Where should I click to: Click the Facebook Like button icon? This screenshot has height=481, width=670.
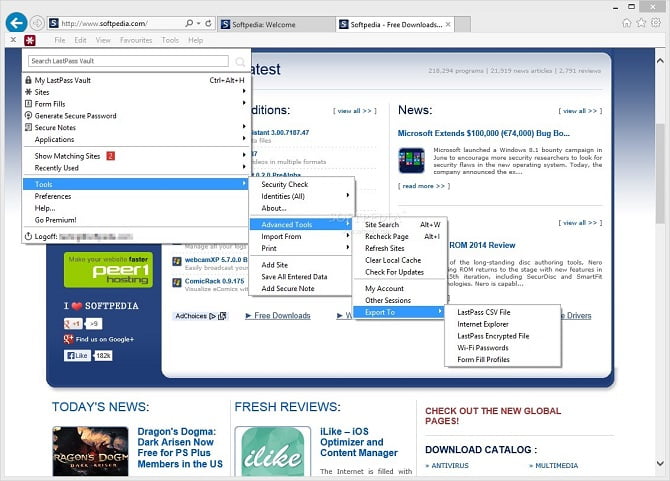78,355
